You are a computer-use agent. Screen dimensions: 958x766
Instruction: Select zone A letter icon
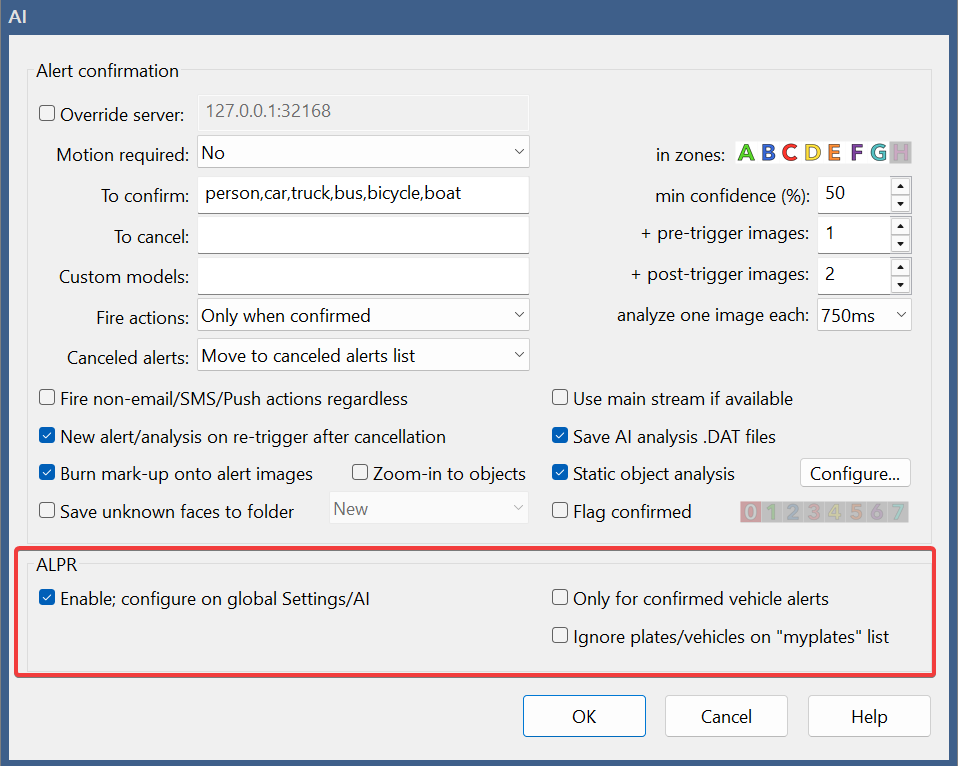[x=745, y=153]
